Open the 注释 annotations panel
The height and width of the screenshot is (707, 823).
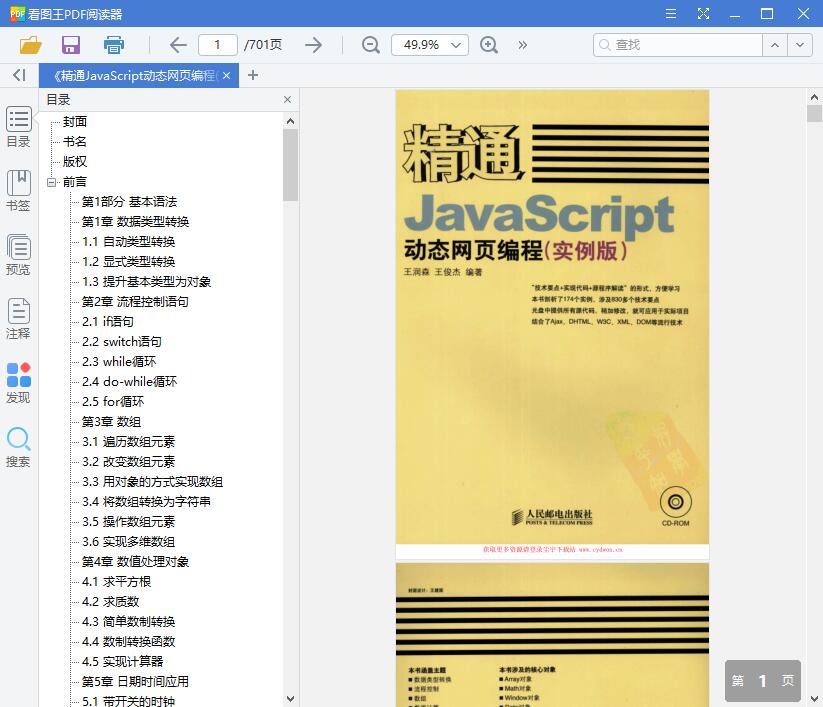coord(18,319)
